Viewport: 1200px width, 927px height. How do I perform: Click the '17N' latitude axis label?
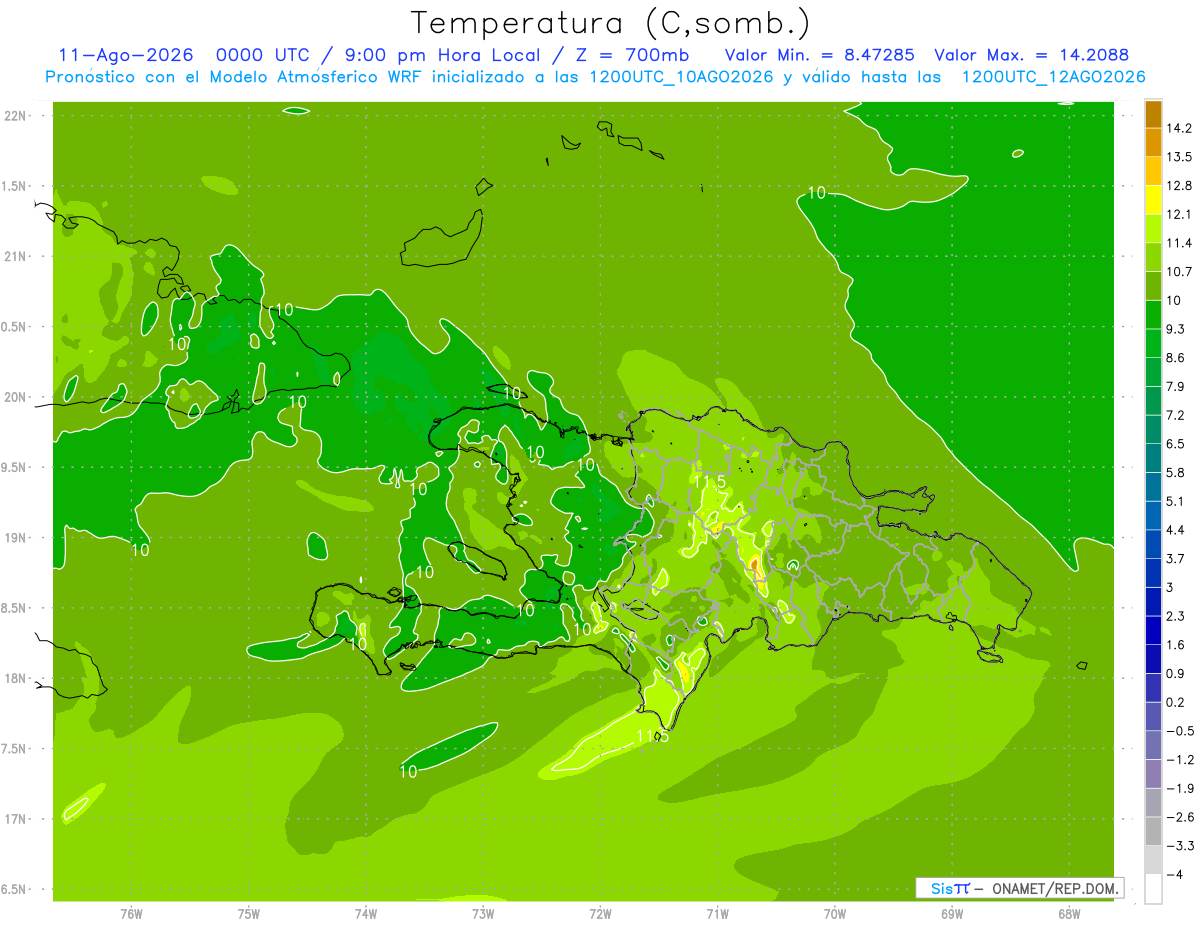(16, 819)
